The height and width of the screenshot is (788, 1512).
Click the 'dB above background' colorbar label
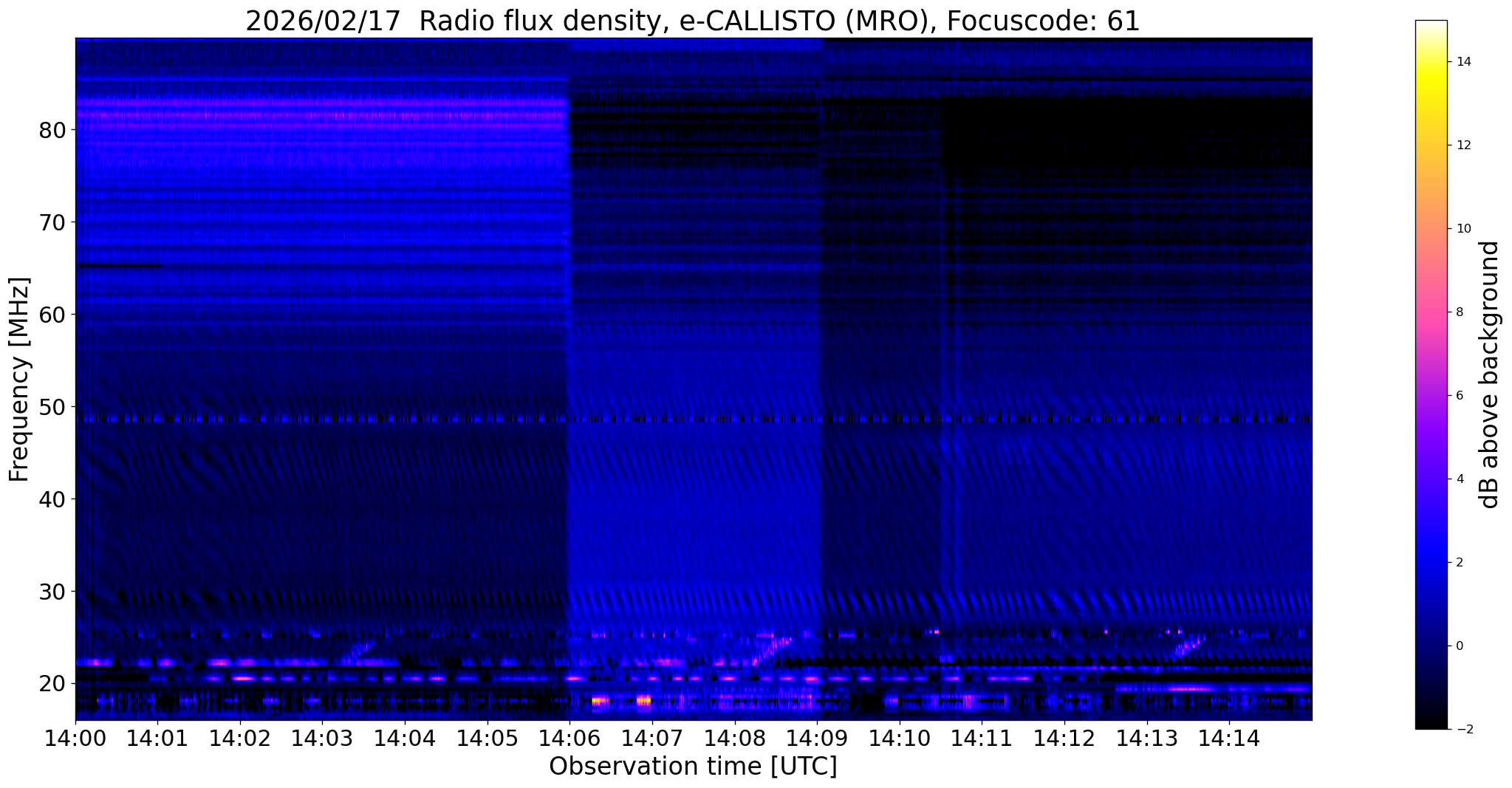pyautogui.click(x=1489, y=374)
